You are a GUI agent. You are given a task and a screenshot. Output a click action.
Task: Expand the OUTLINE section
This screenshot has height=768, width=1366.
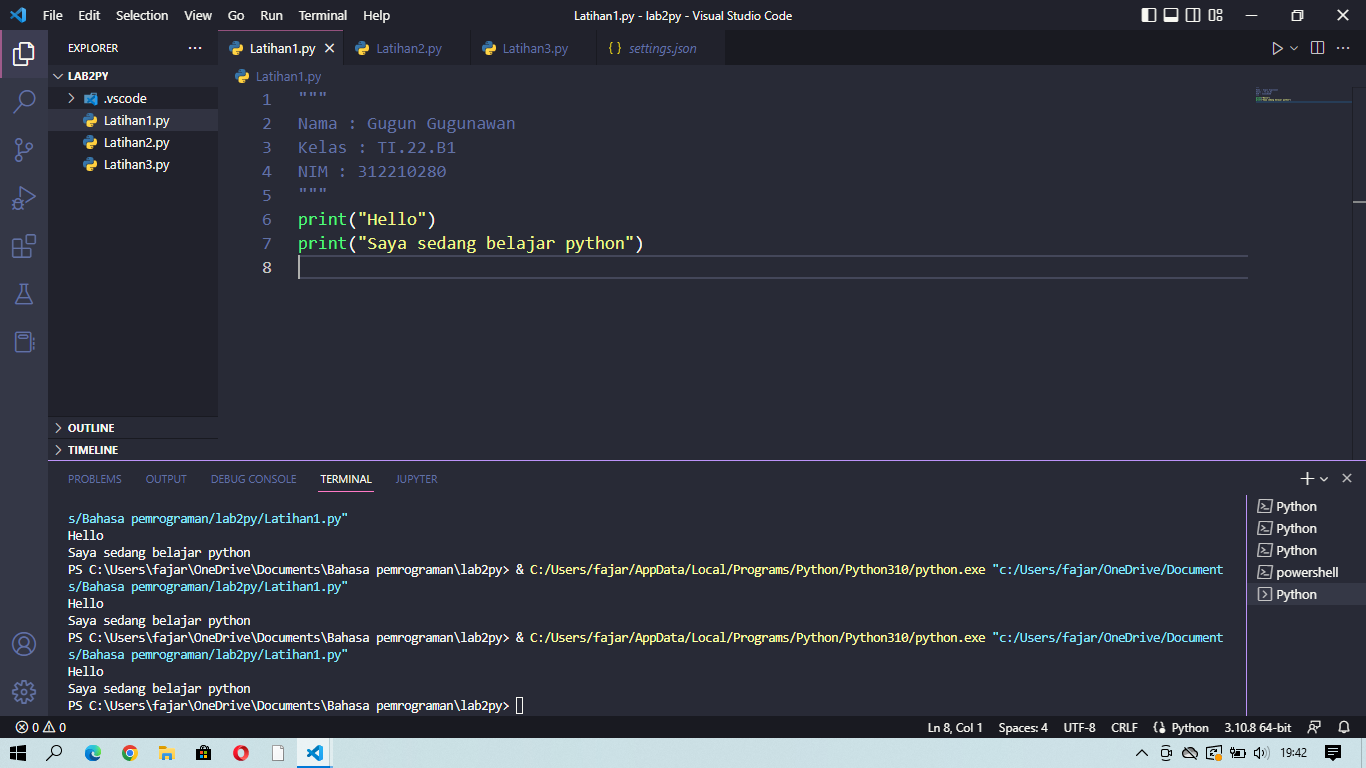[90, 427]
